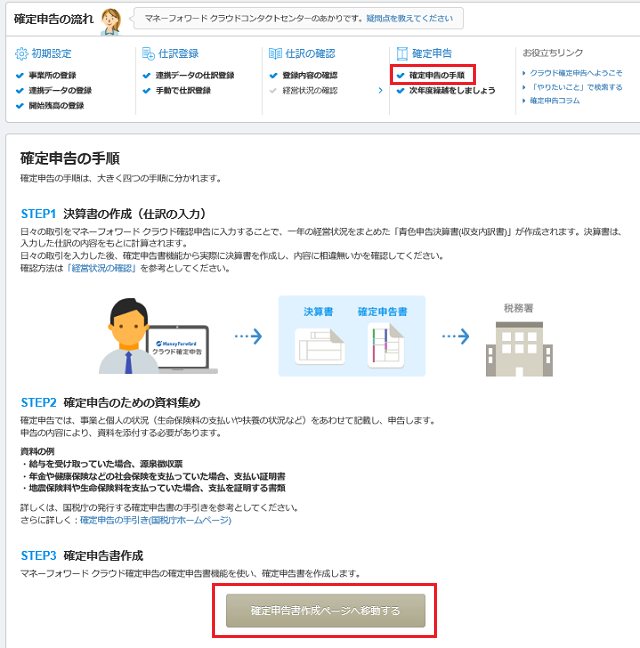Open 次年度繰越をしましょう step
The height and width of the screenshot is (648, 640).
pos(452,91)
